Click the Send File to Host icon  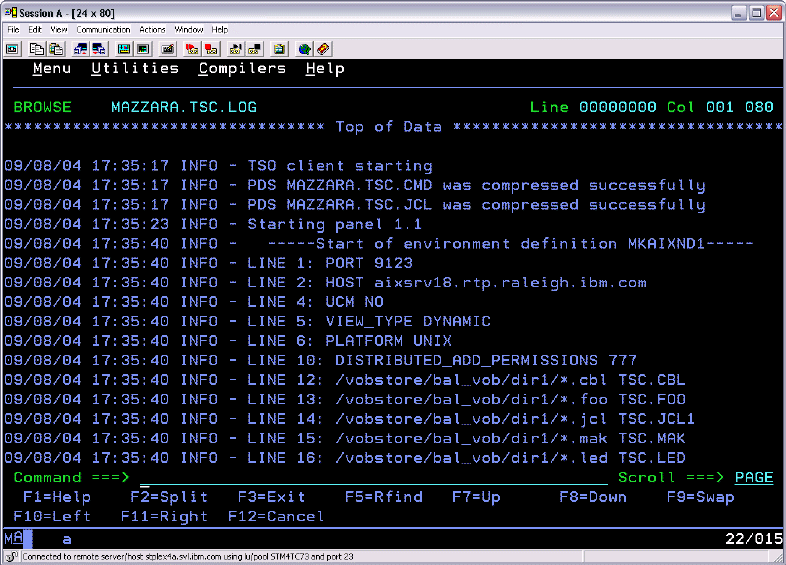point(80,49)
